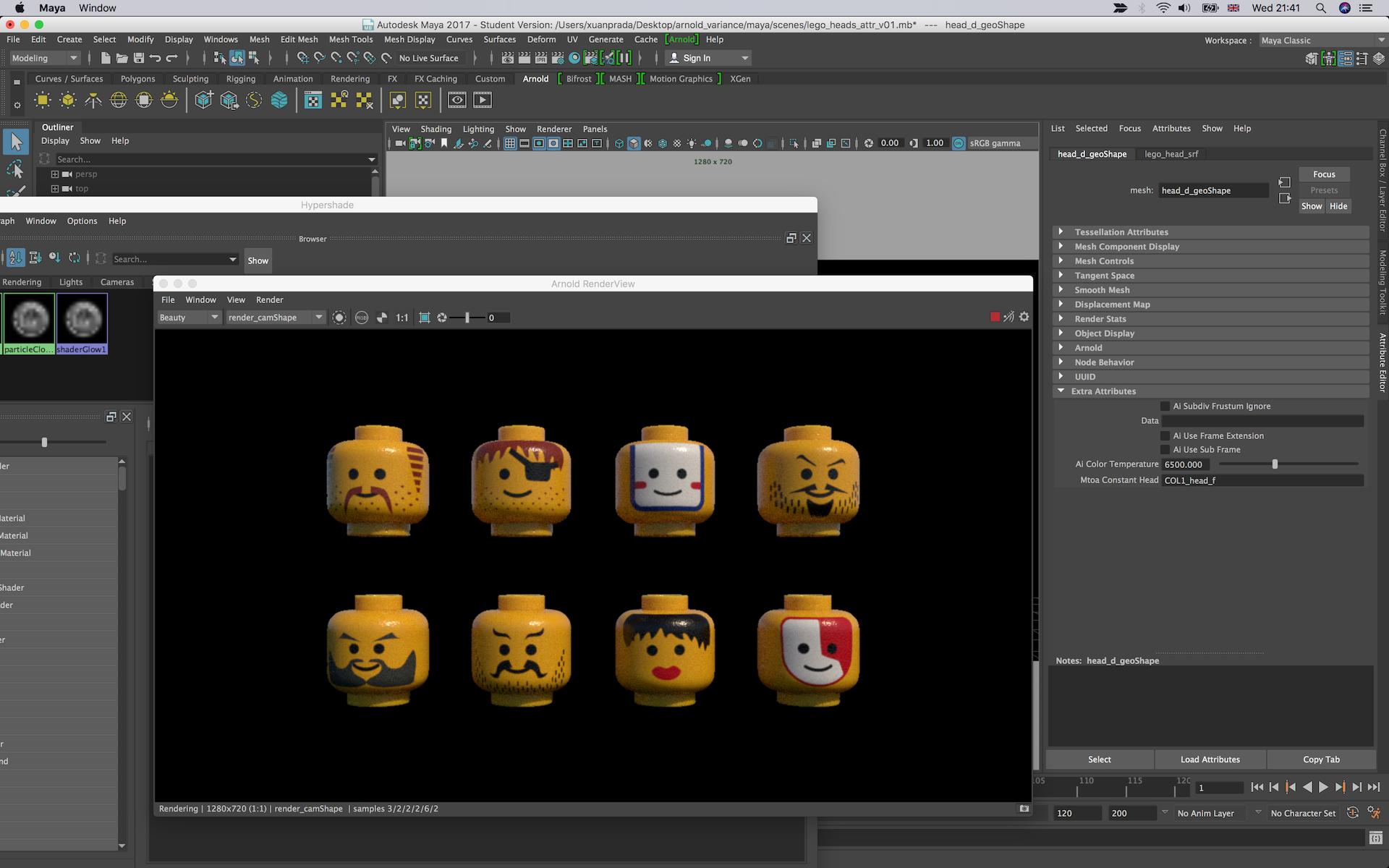
Task: Toggle viewport Wireframe cube icon
Action: pos(619,143)
